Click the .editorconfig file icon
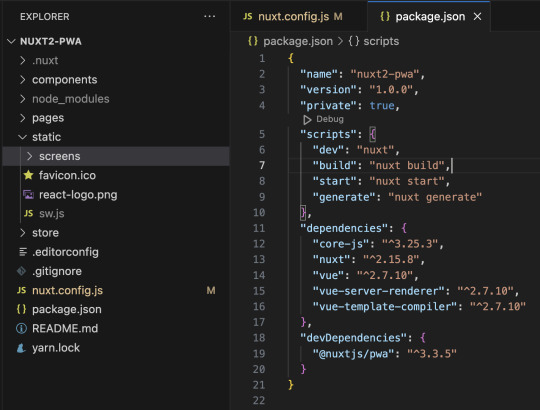This screenshot has width=540, height=410. pyautogui.click(x=23, y=252)
